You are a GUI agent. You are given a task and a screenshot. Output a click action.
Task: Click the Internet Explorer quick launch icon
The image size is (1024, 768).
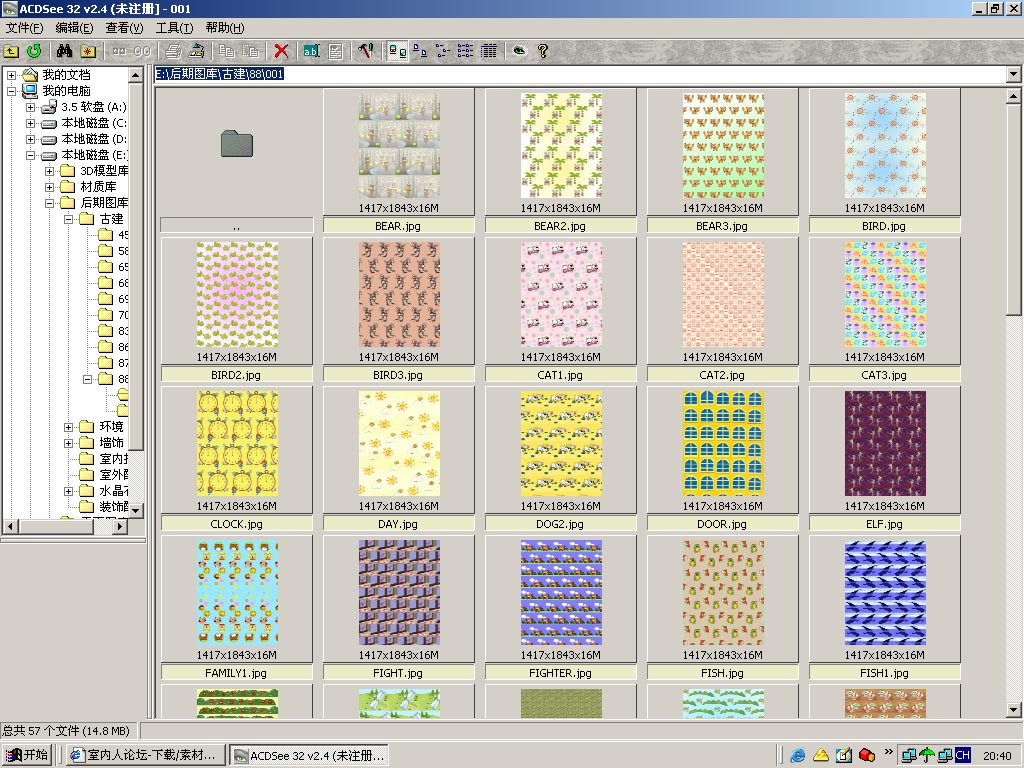pos(797,755)
